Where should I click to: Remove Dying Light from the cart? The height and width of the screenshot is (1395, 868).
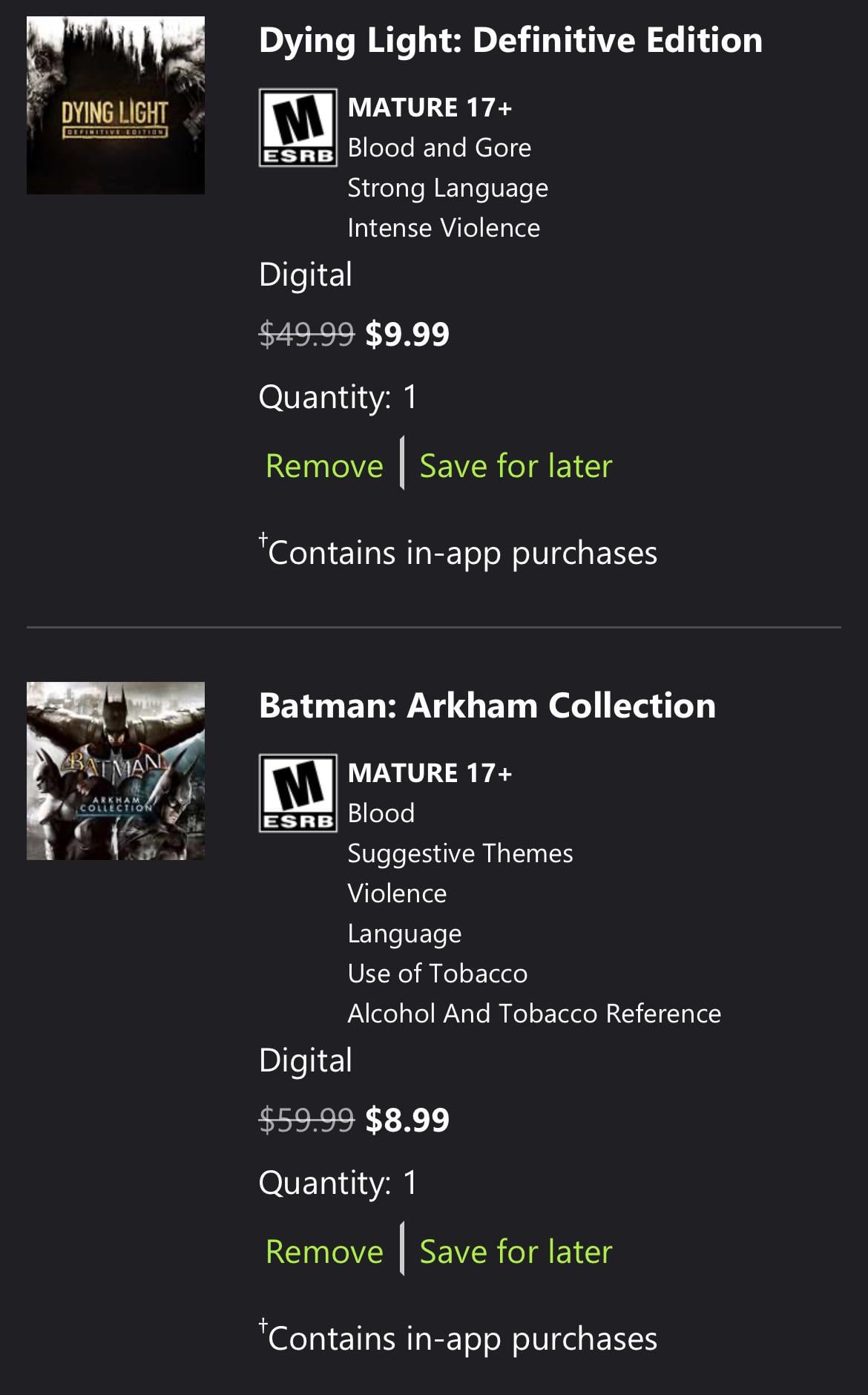pos(324,466)
